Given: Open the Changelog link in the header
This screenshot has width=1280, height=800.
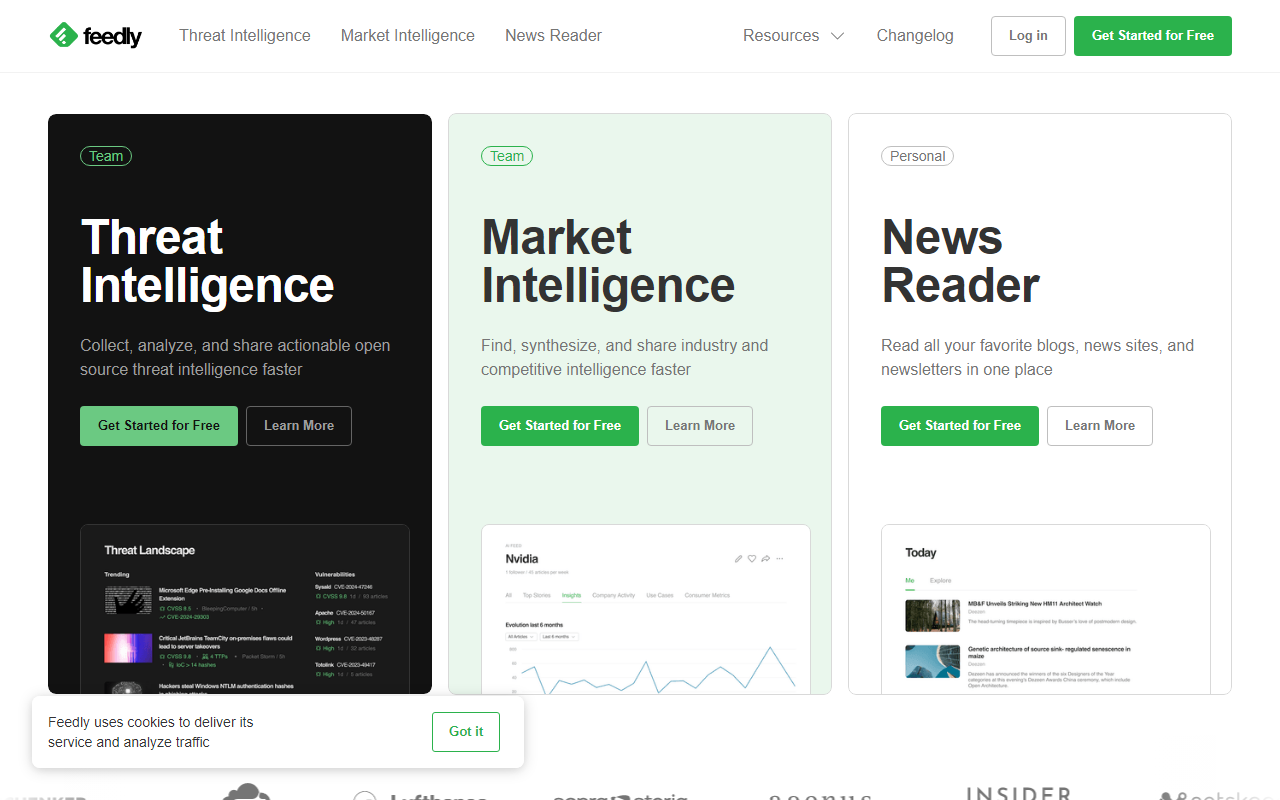Looking at the screenshot, I should (x=915, y=36).
